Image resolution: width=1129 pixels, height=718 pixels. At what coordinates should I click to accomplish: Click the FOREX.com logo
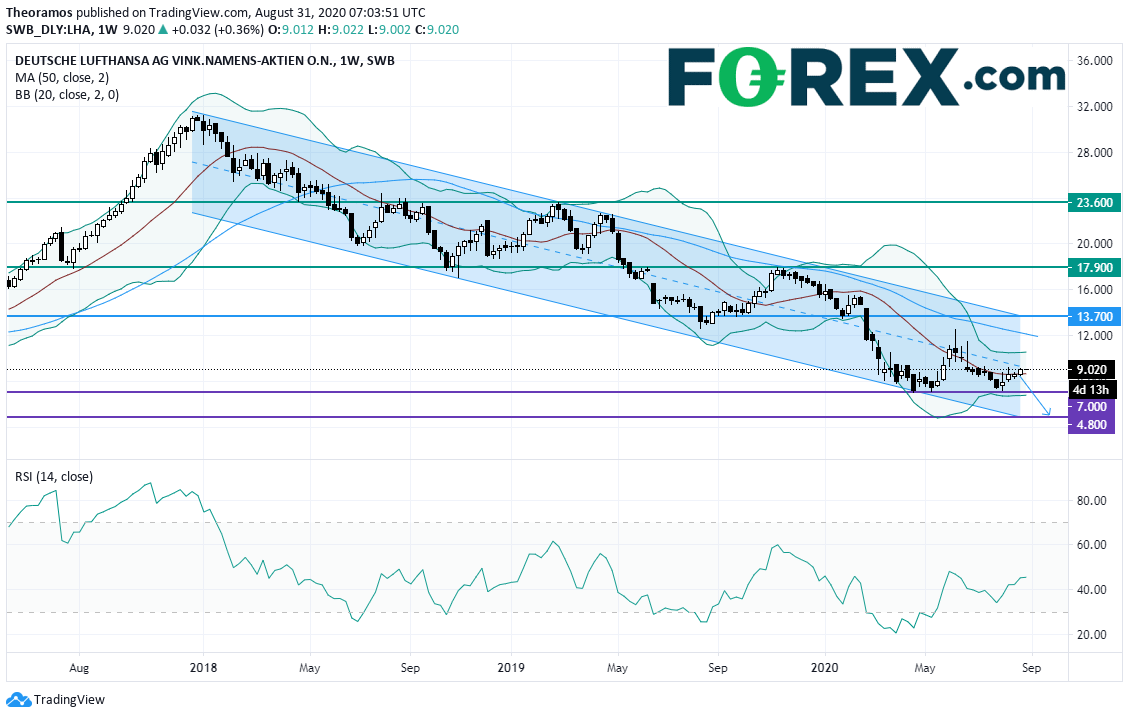[x=867, y=78]
